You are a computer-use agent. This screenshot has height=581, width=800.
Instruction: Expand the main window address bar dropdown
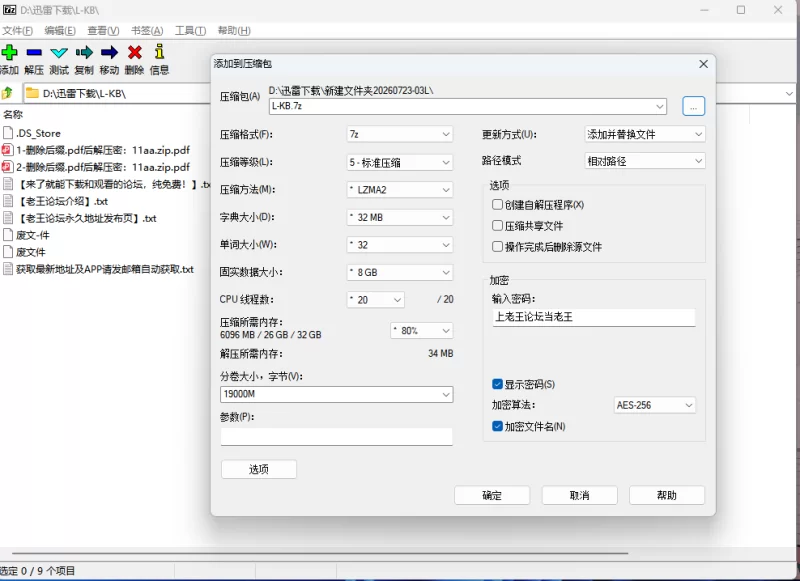789,93
